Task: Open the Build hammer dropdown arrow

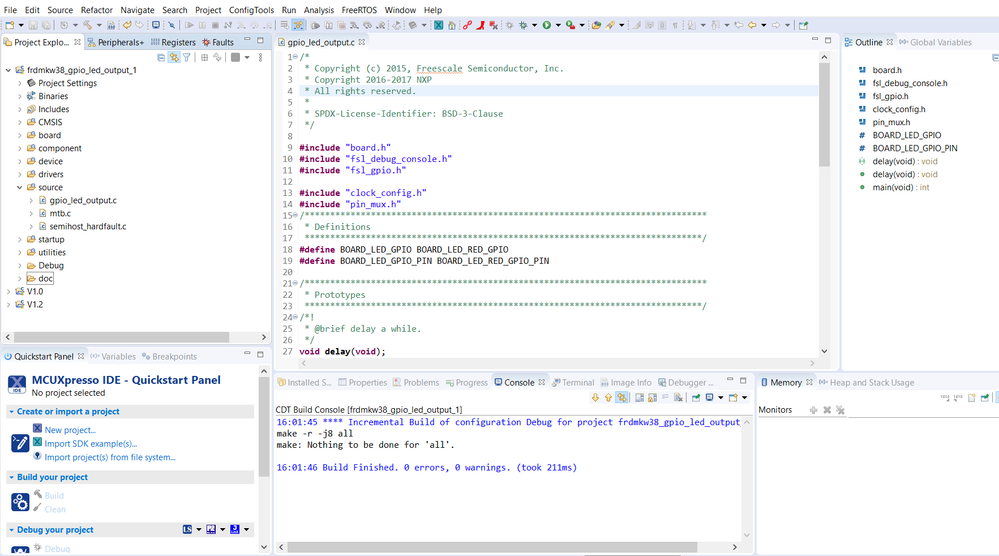Action: point(99,25)
